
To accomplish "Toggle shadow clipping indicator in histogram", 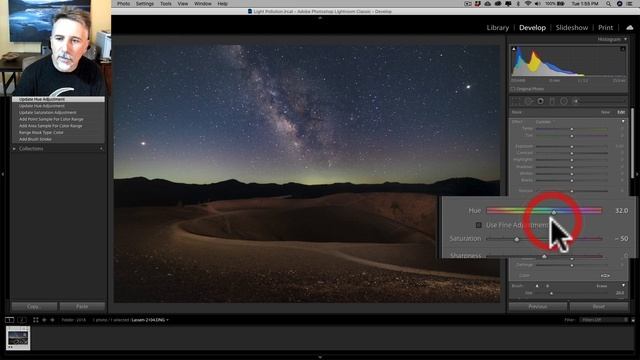I will point(514,49).
